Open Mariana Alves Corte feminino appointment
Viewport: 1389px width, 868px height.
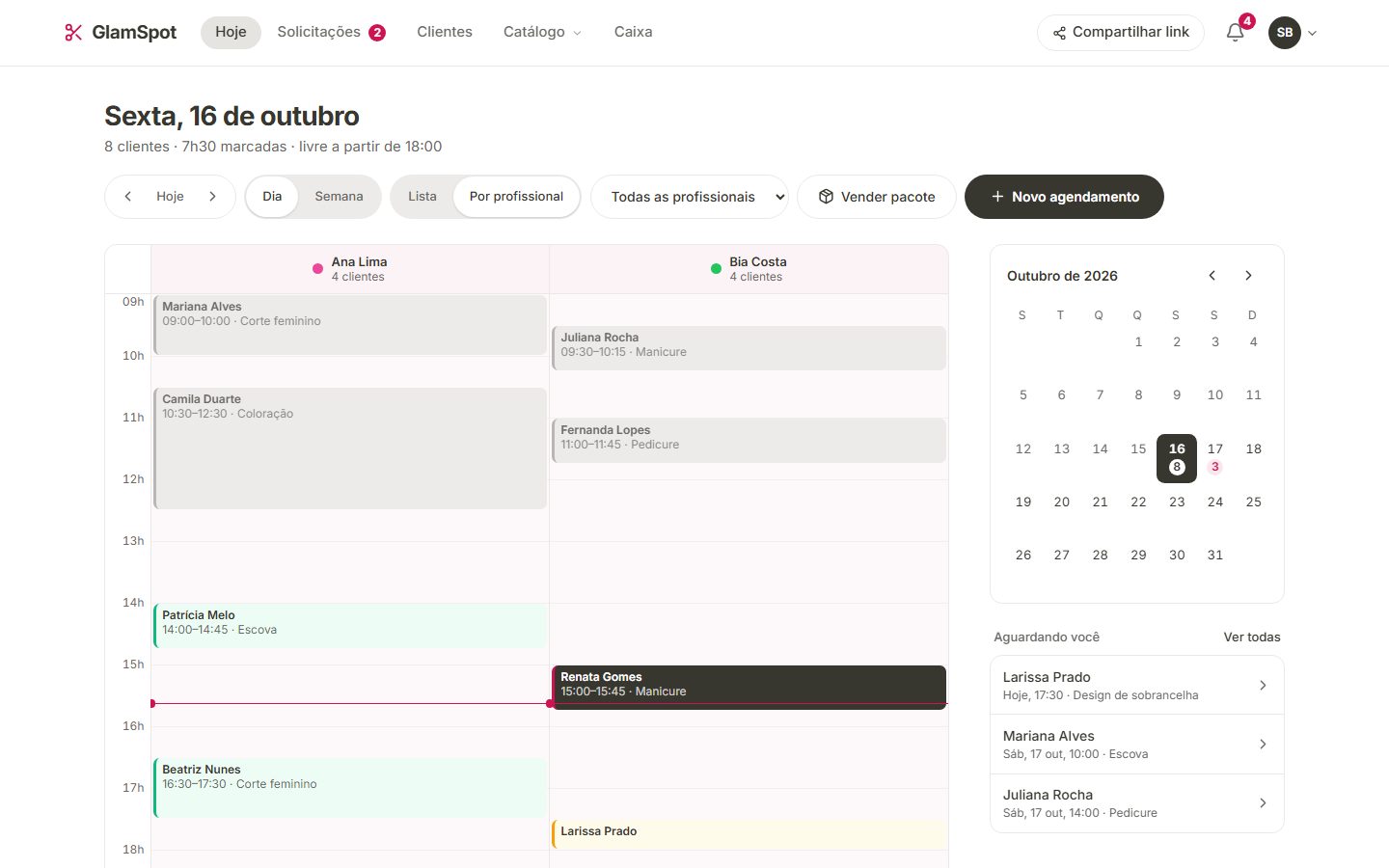(x=350, y=325)
